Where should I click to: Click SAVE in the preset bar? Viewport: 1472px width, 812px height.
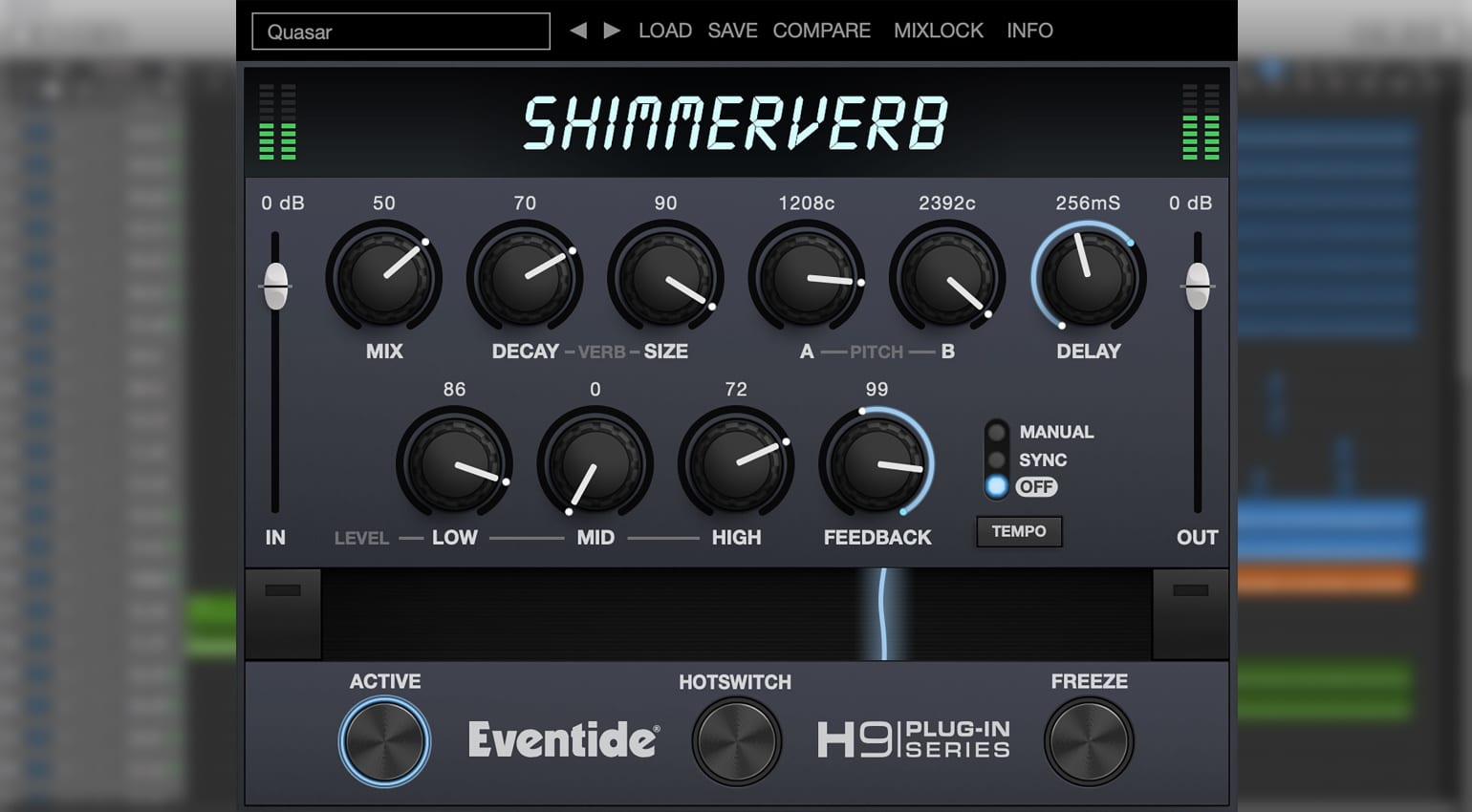click(x=732, y=31)
